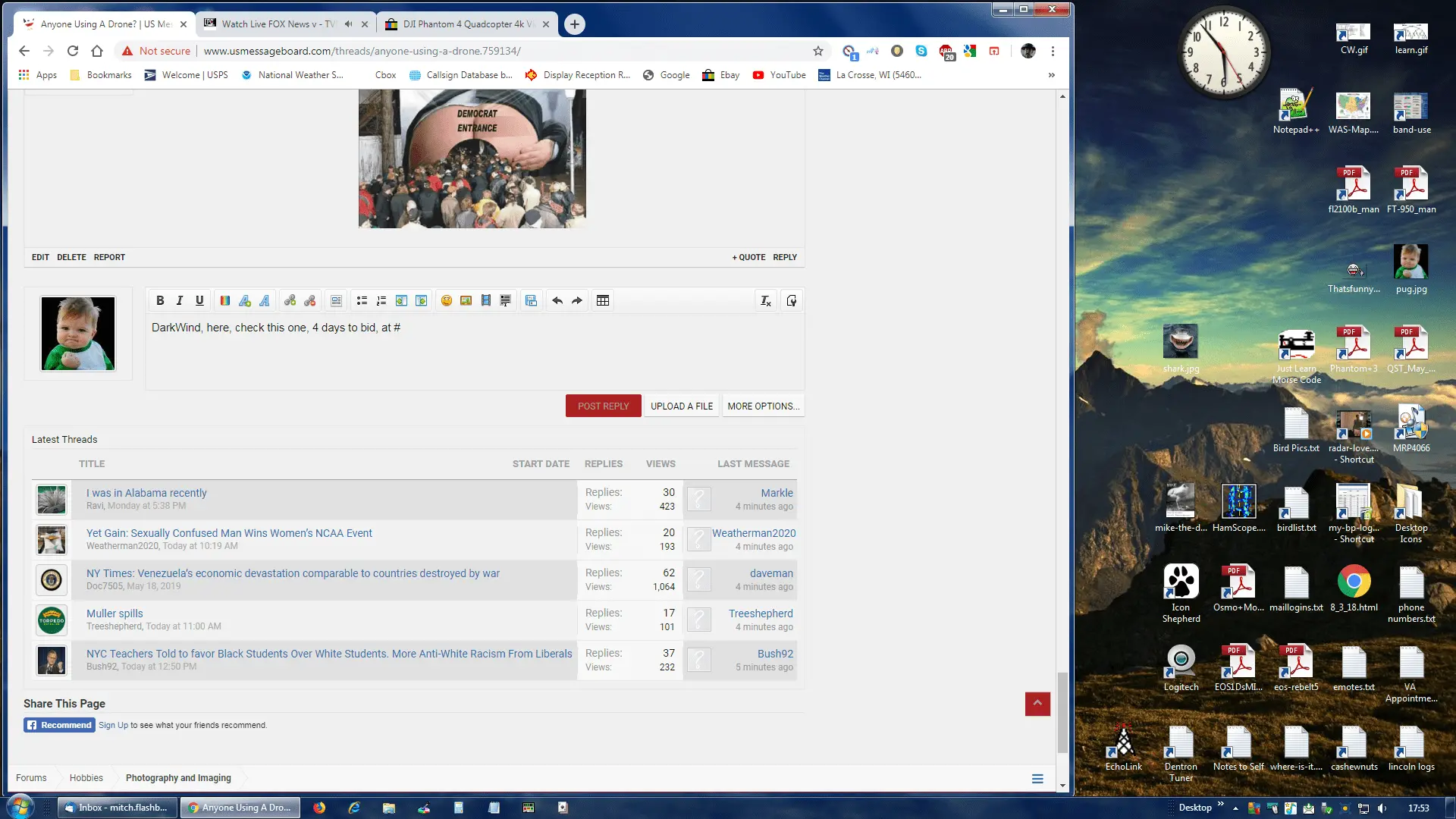Insert an unordered bullet list
The width and height of the screenshot is (1456, 819).
pos(362,301)
